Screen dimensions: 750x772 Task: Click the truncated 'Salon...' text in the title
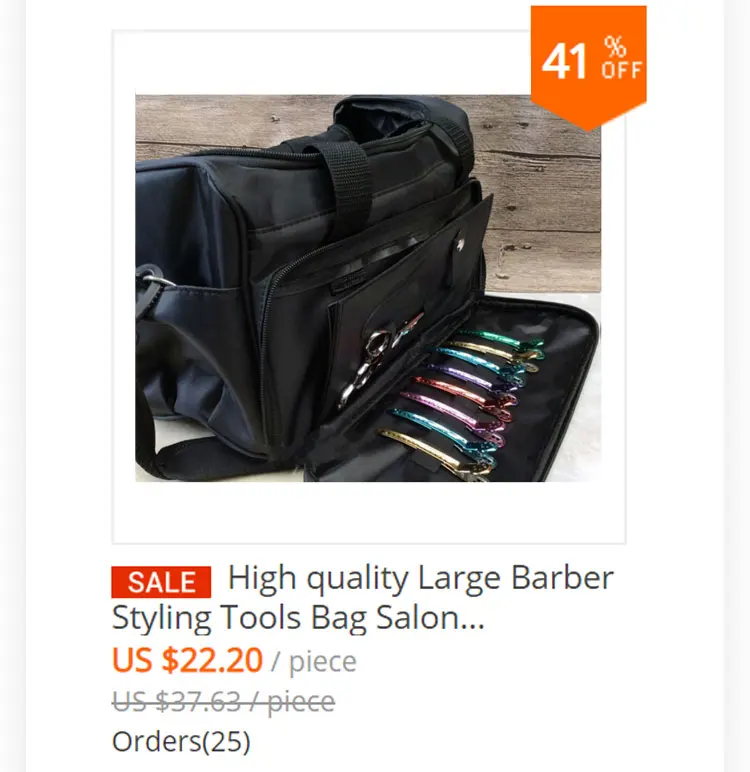point(431,617)
